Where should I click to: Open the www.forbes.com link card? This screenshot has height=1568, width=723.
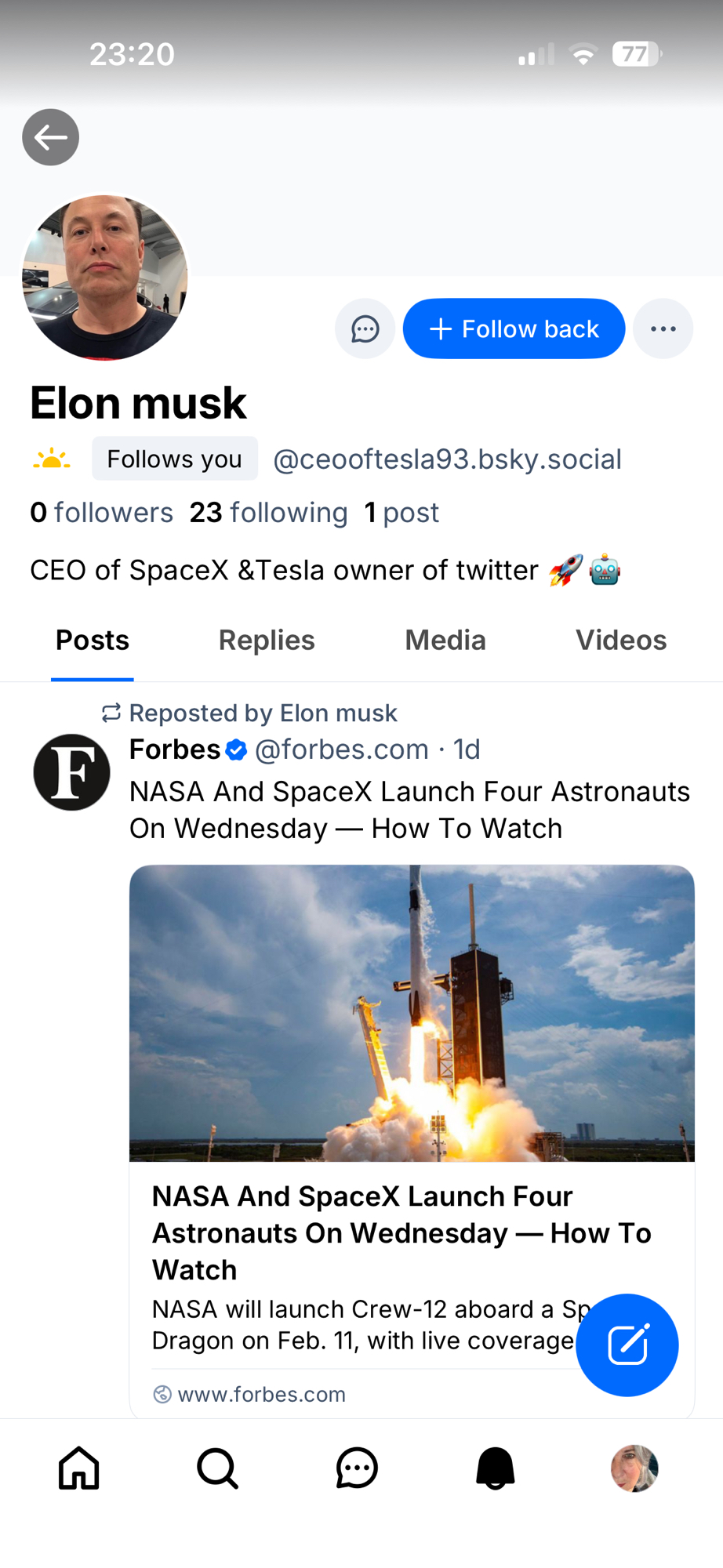[x=261, y=1394]
